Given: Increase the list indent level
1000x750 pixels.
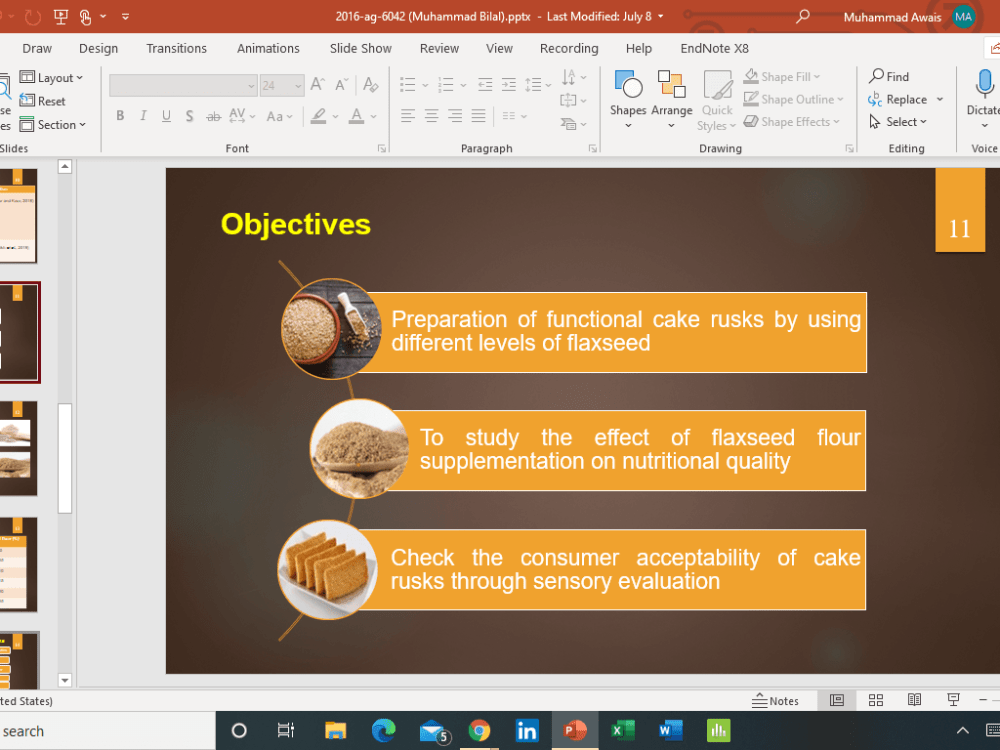Looking at the screenshot, I should pyautogui.click(x=509, y=84).
